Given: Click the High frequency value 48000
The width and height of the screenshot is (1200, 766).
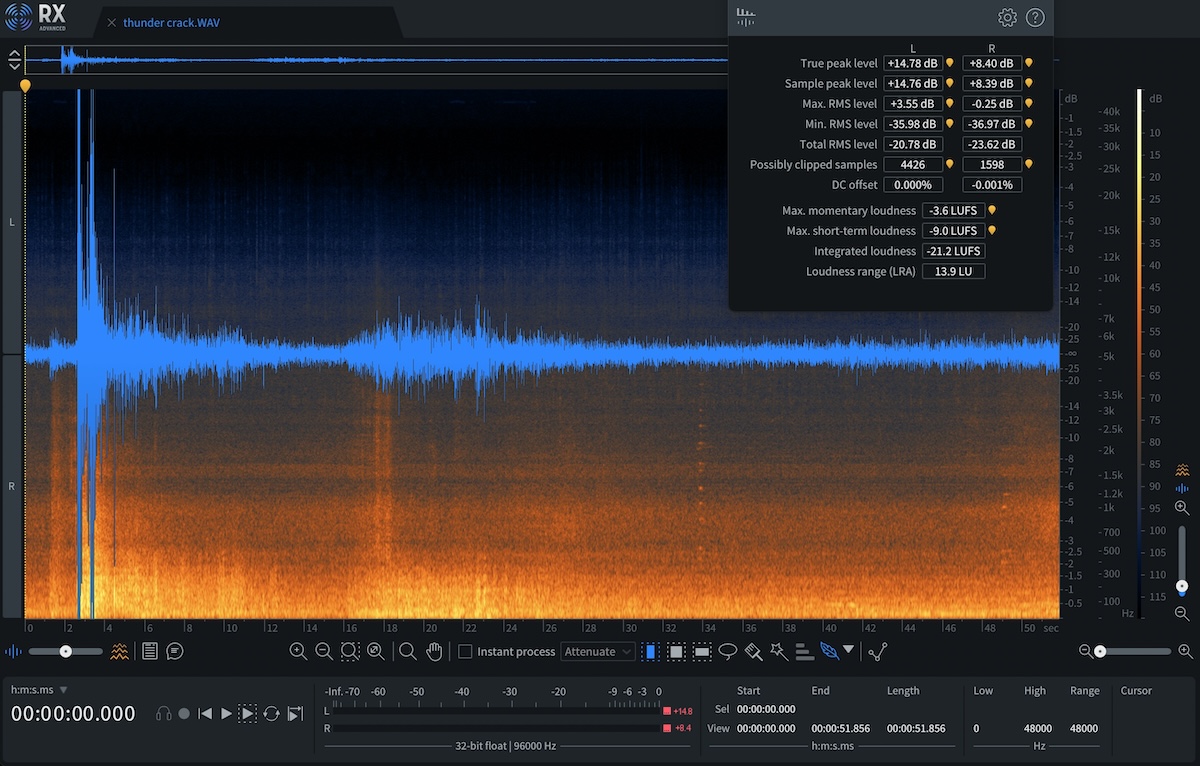Looking at the screenshot, I should point(1038,728).
